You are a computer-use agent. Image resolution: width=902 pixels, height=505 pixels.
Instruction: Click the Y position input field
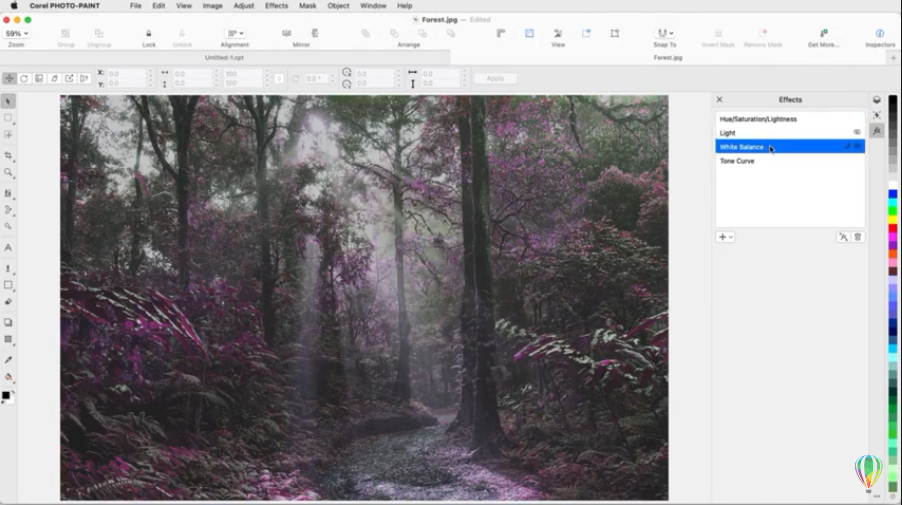[x=127, y=83]
